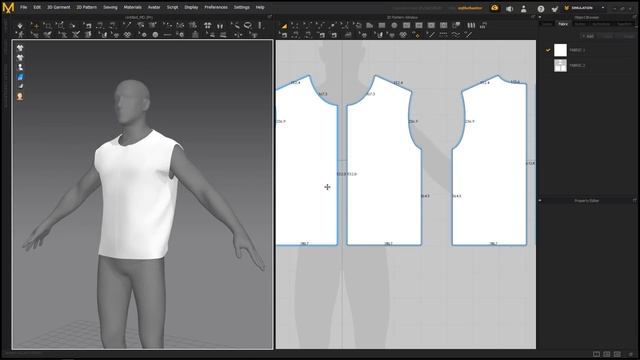Undock the Property Editor panel

pos(635,200)
